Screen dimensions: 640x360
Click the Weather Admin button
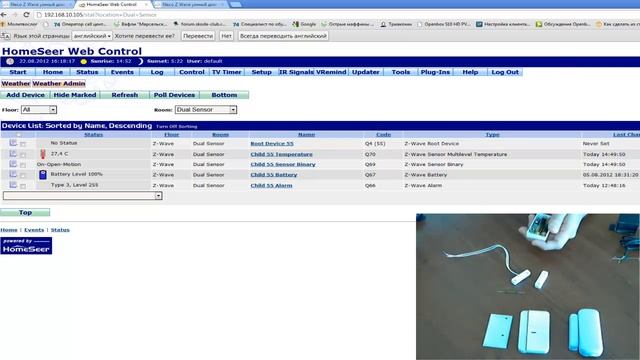tap(59, 84)
